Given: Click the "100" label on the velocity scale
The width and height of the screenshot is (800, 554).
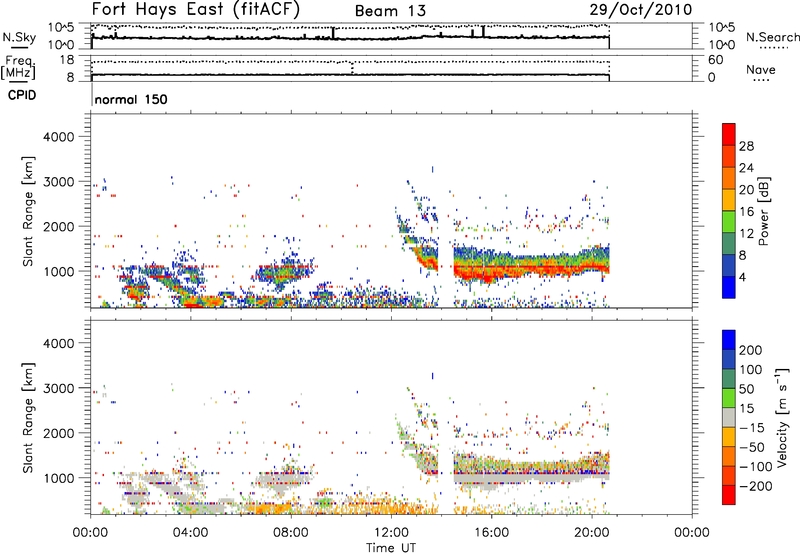Looking at the screenshot, I should (751, 370).
